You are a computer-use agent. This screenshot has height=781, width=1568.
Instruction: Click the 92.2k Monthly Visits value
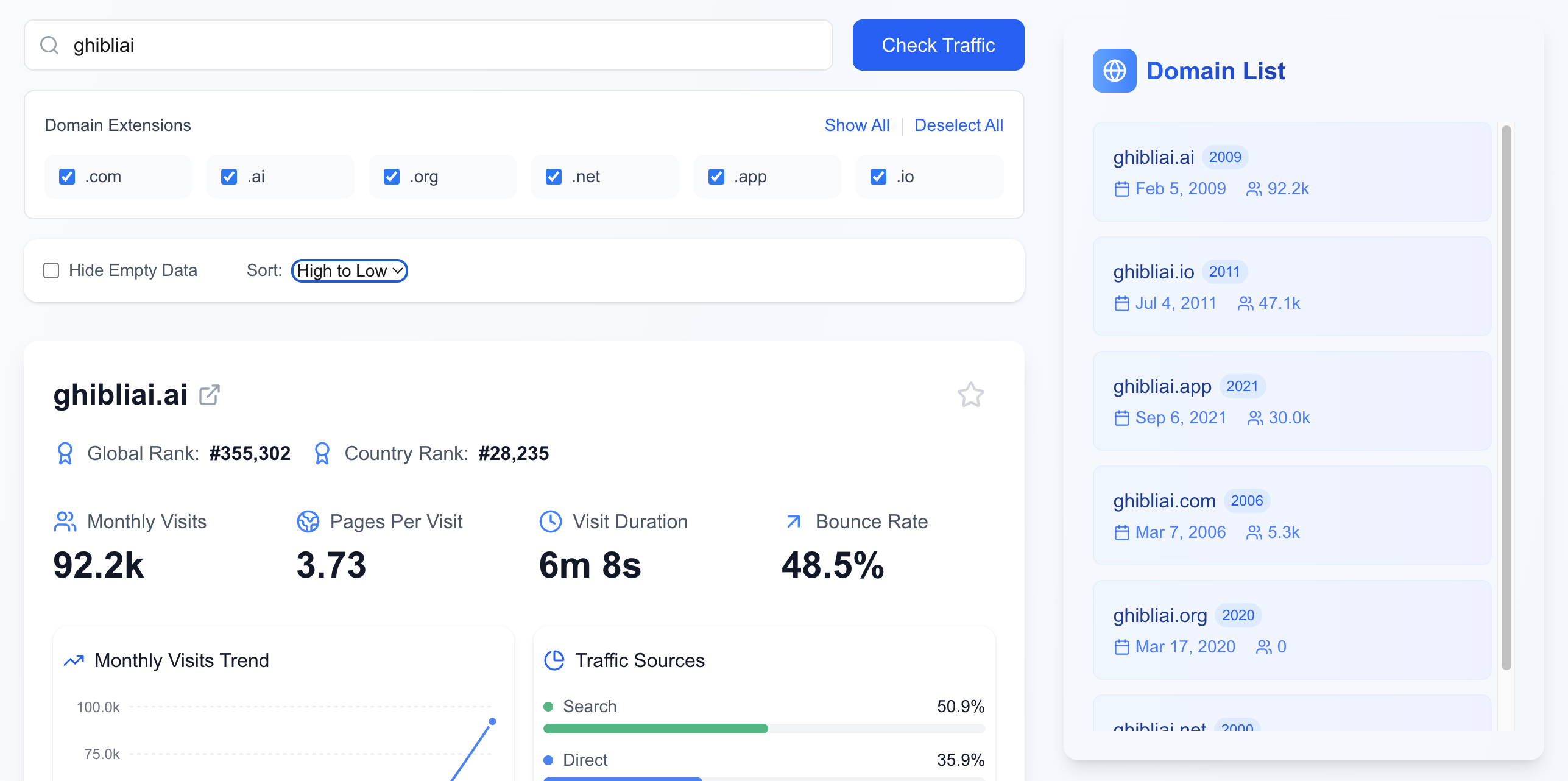(99, 565)
